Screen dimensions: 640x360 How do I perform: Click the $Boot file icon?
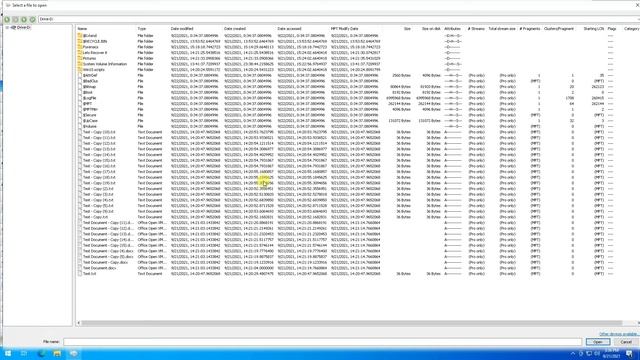pos(80,93)
